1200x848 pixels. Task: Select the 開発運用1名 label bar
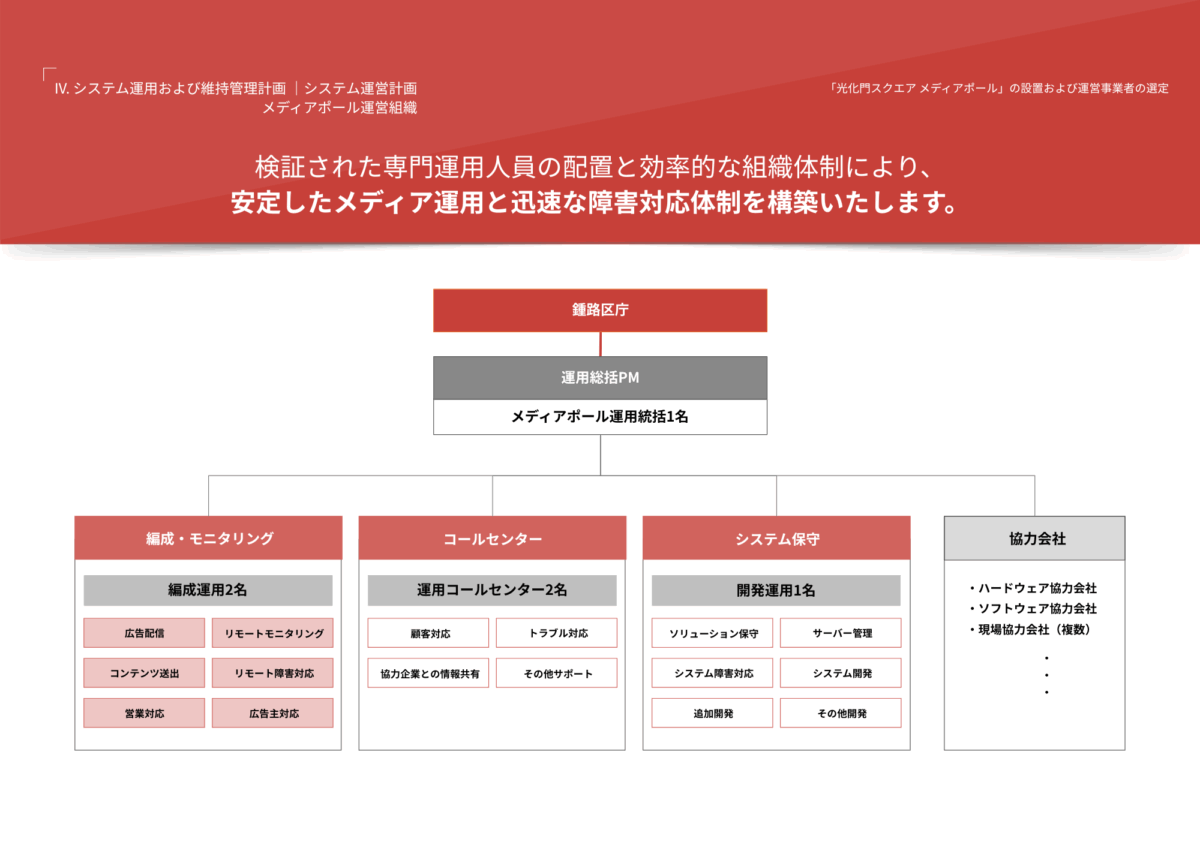click(776, 590)
